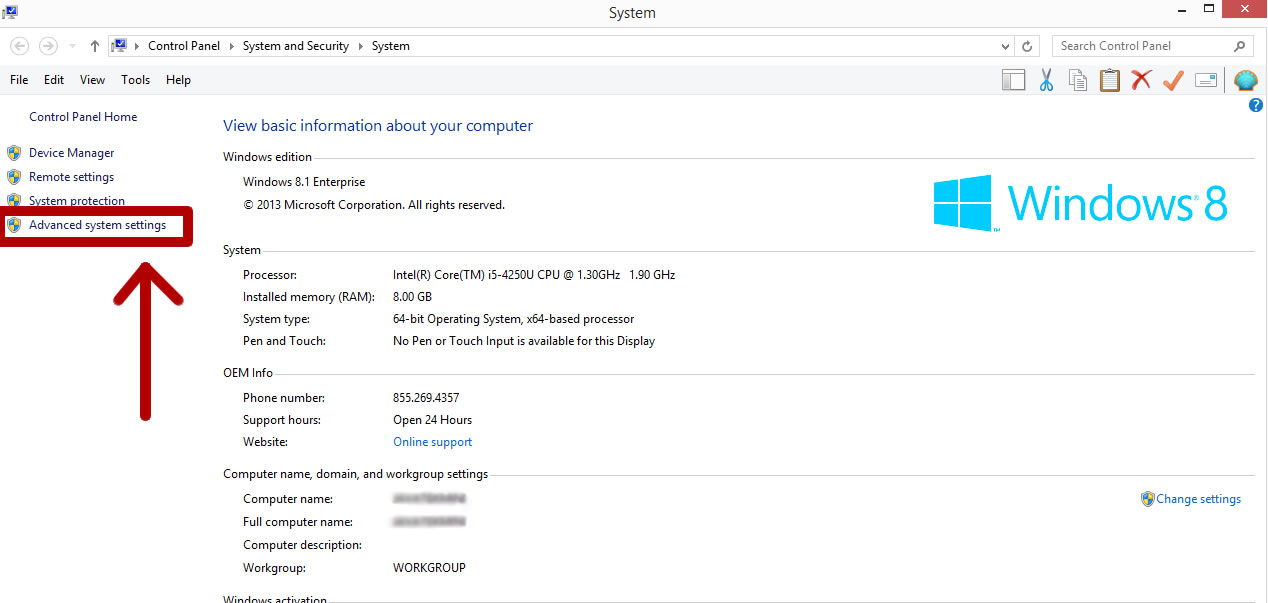Click the 'WORKGROUP' workgroup value
Viewport: 1268px width, 603px height.
point(430,568)
